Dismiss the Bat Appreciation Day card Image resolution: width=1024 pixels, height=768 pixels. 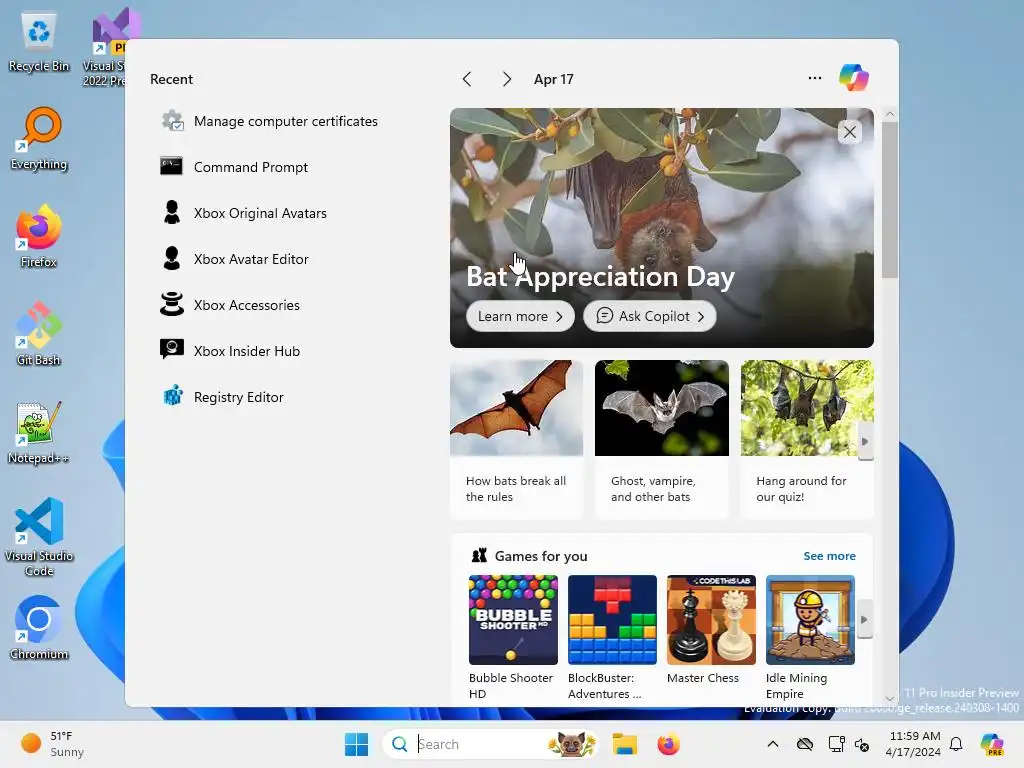(x=850, y=132)
